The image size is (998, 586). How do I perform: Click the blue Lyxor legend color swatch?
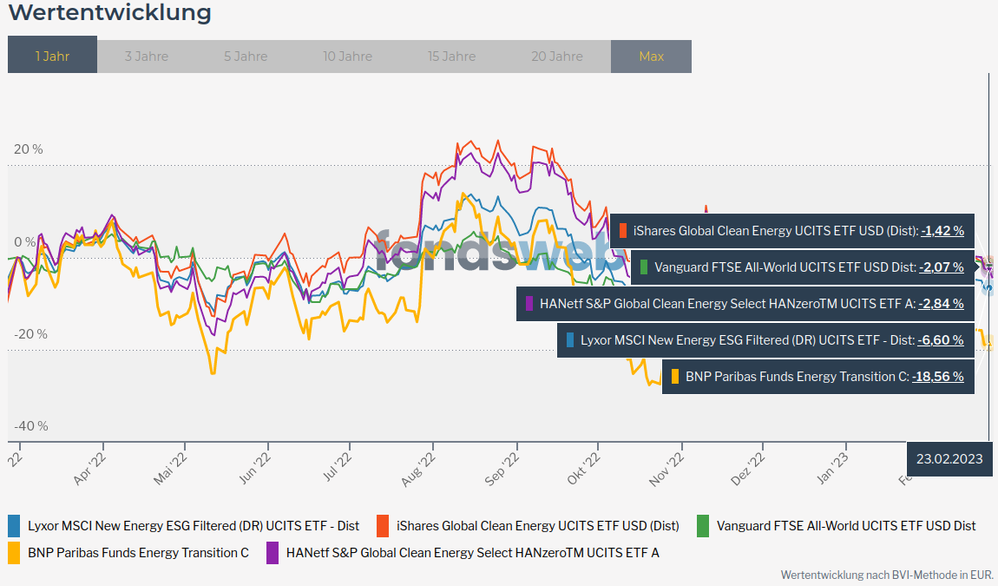coord(14,525)
